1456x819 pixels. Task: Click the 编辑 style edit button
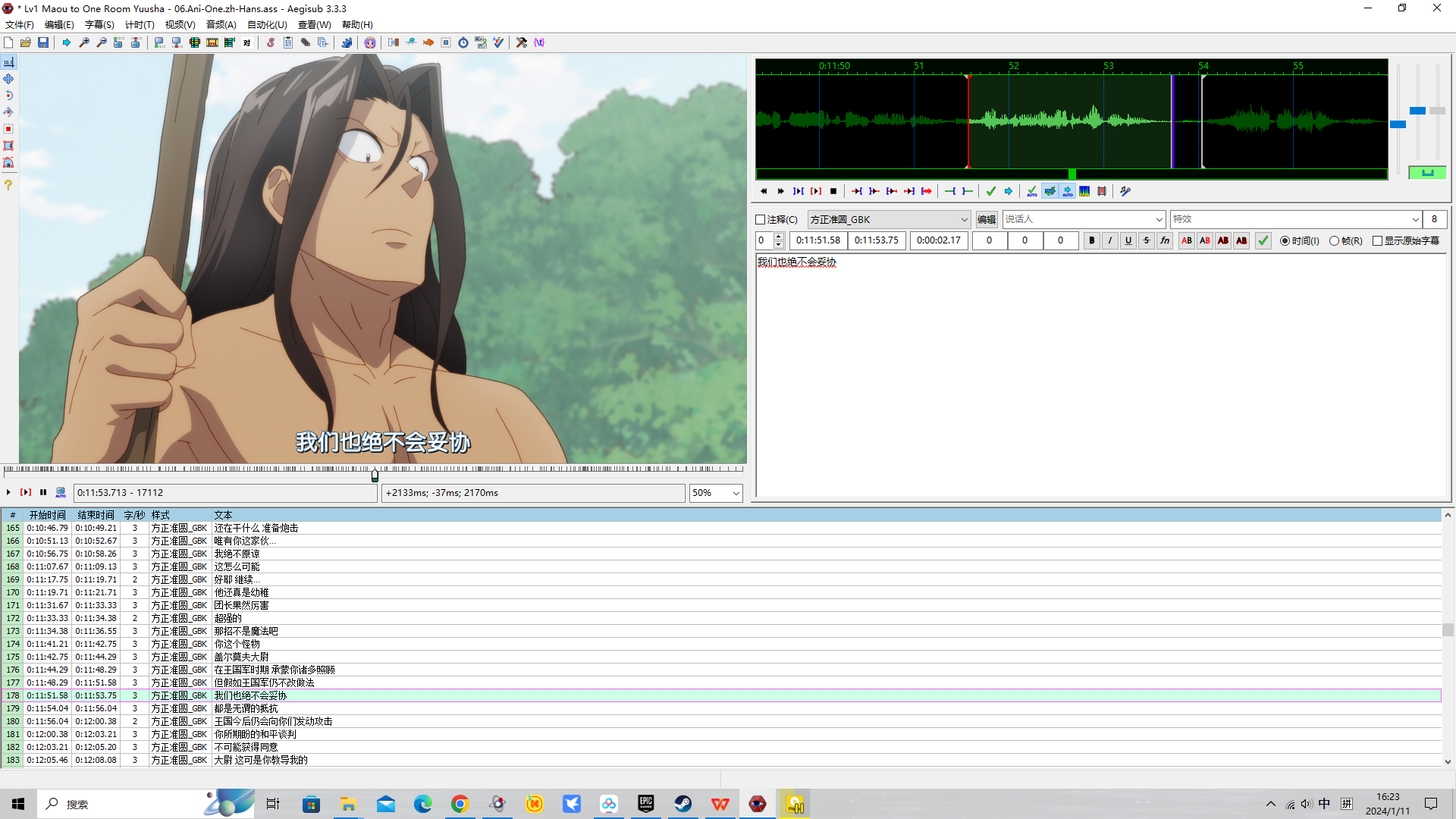987,220
